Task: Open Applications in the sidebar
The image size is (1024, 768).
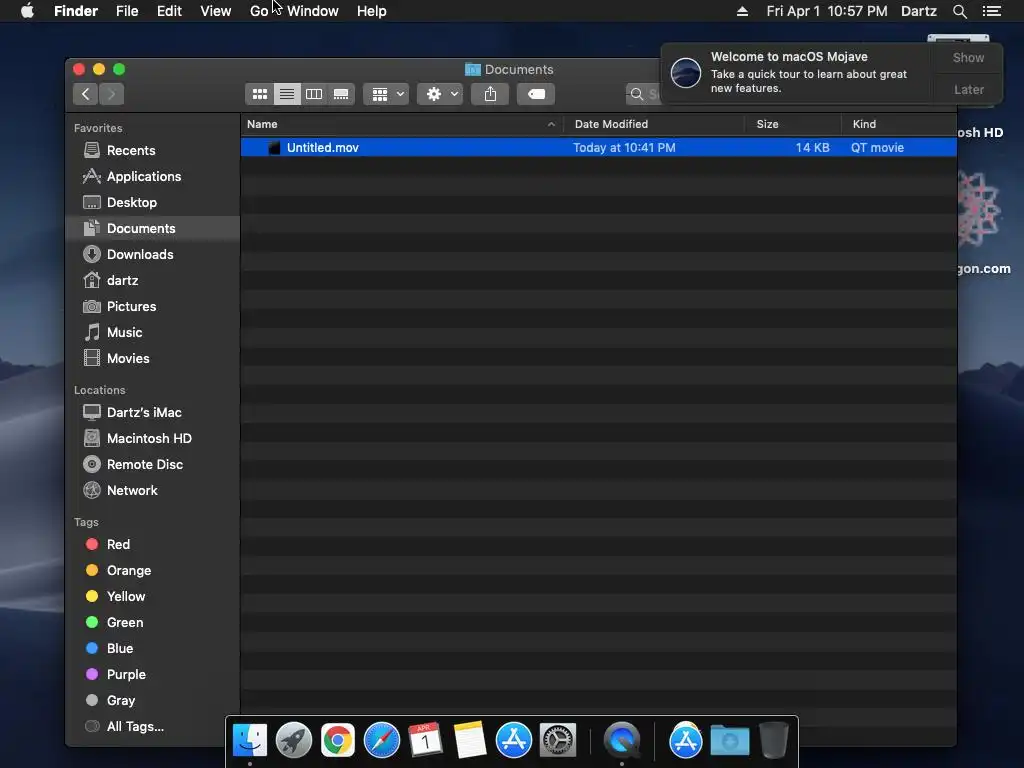Action: click(153, 176)
